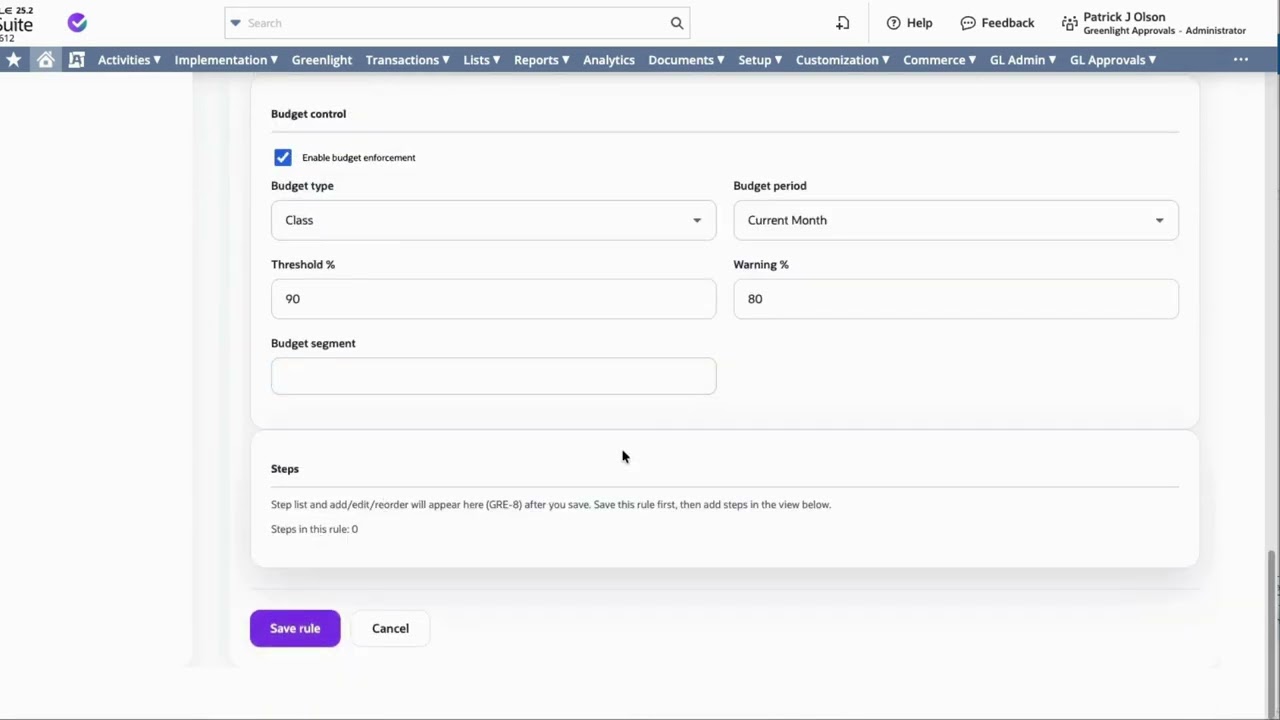Image resolution: width=1280 pixels, height=720 pixels.
Task: Open the Analytics tab
Action: pyautogui.click(x=609, y=60)
